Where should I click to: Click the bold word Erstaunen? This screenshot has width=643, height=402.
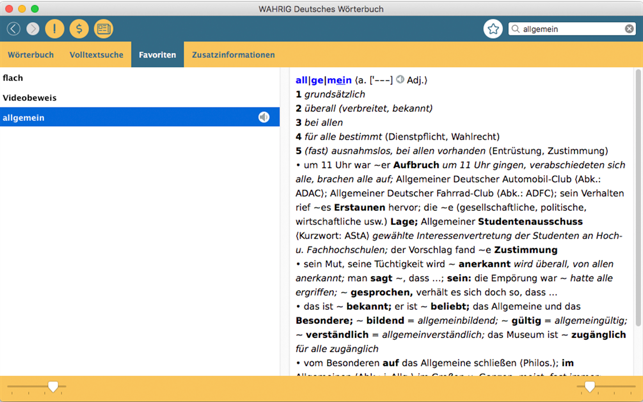(x=360, y=208)
